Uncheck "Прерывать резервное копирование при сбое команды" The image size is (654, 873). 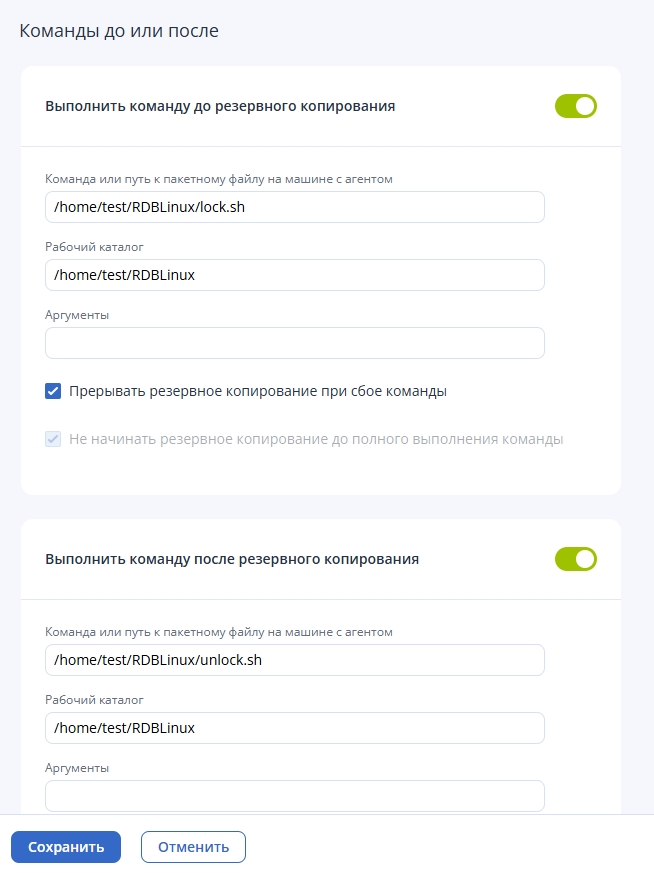[x=53, y=391]
